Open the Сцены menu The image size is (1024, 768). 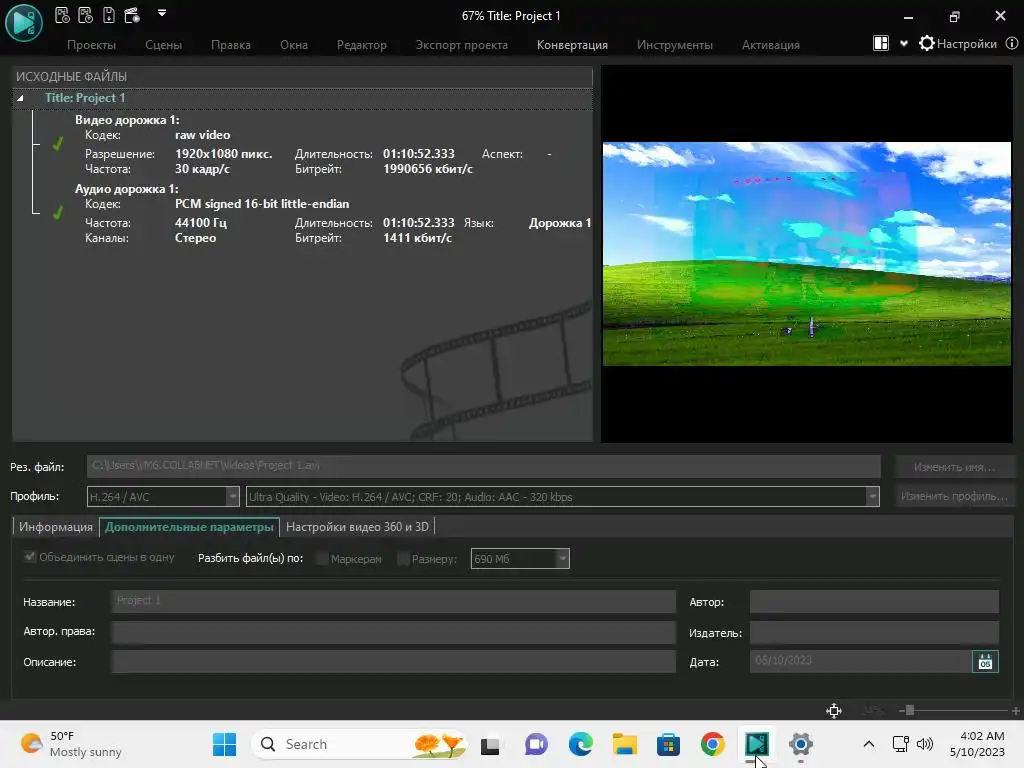[163, 45]
